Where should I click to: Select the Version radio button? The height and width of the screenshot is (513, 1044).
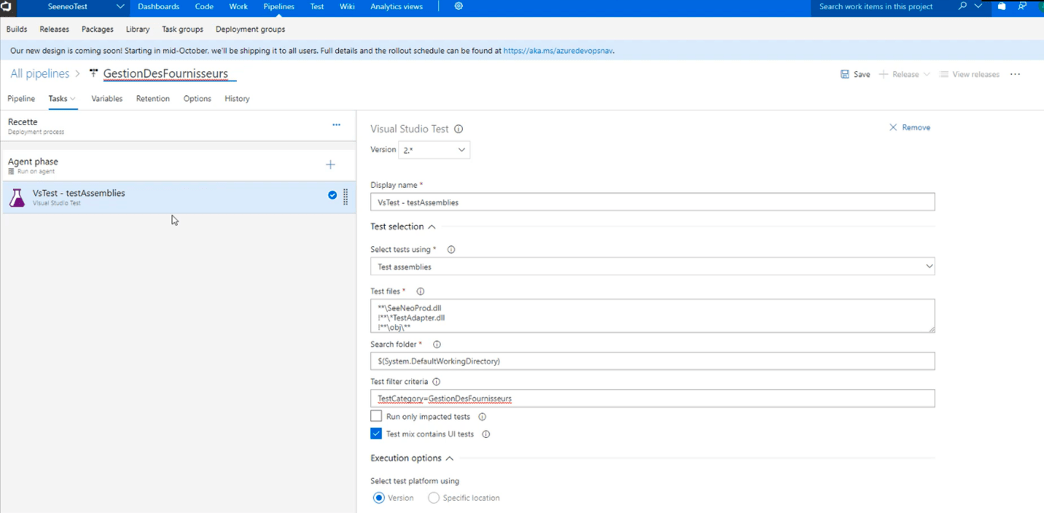(379, 498)
